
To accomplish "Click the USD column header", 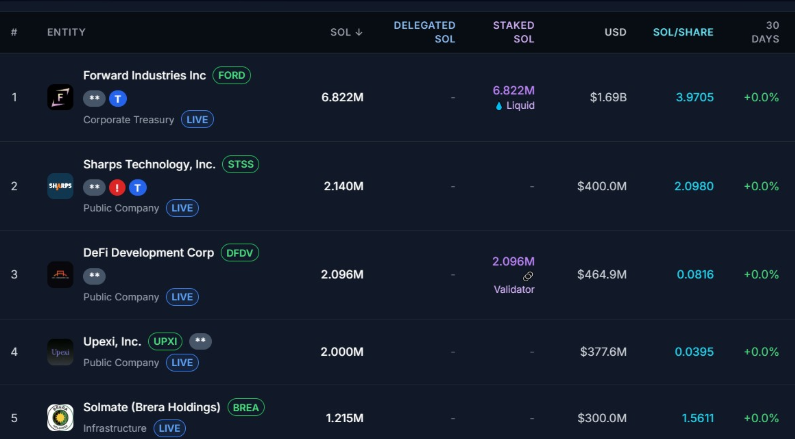I will click(615, 32).
